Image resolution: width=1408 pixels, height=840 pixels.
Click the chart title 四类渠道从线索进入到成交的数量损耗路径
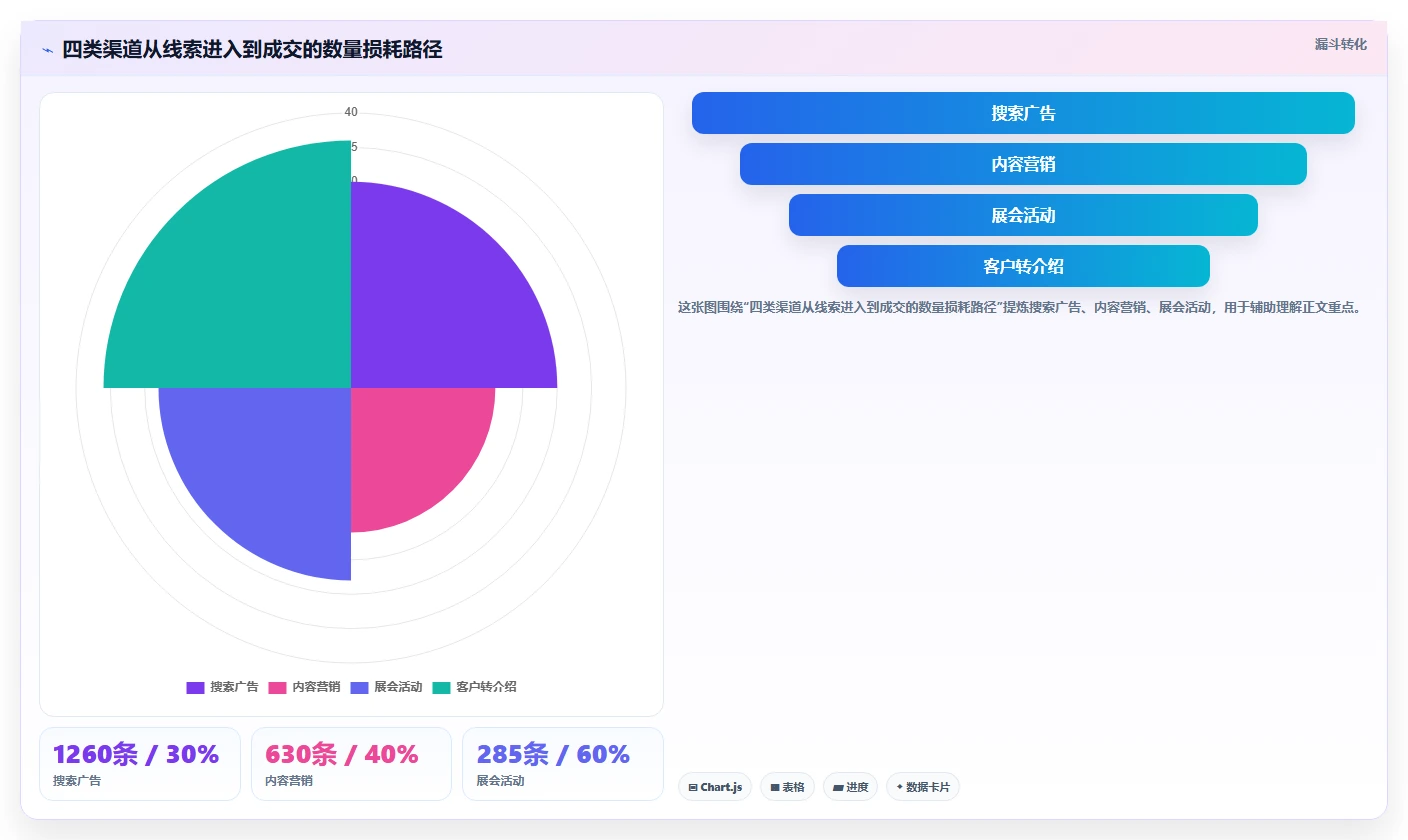(x=252, y=50)
